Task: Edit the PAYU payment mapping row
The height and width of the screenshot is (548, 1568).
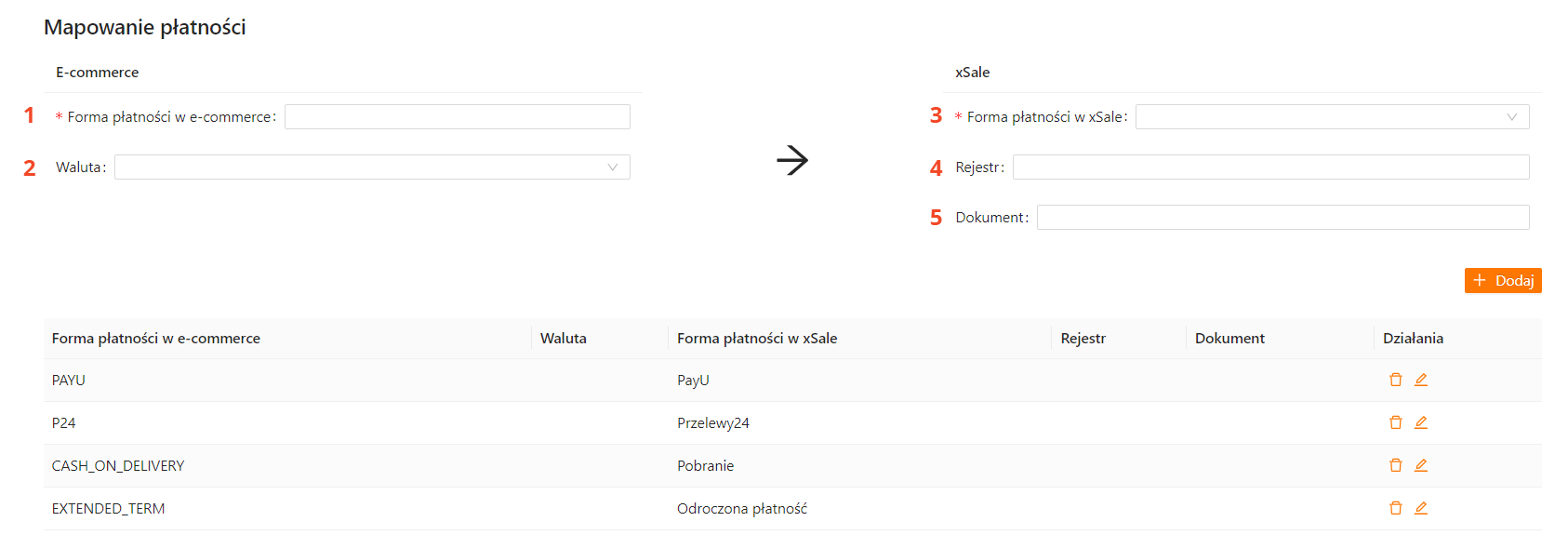Action: click(1421, 380)
